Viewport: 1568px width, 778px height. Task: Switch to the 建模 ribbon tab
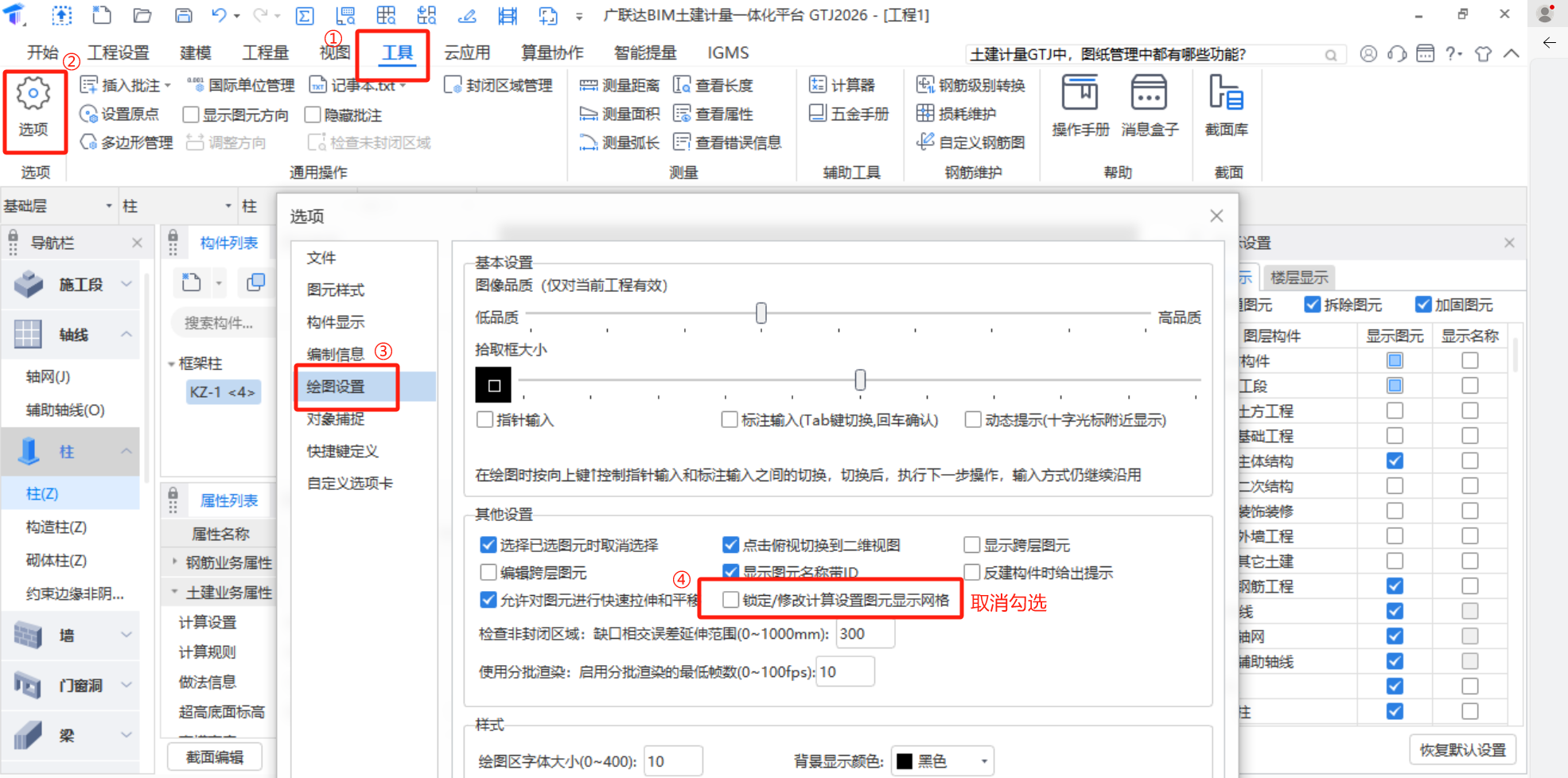pyautogui.click(x=195, y=53)
